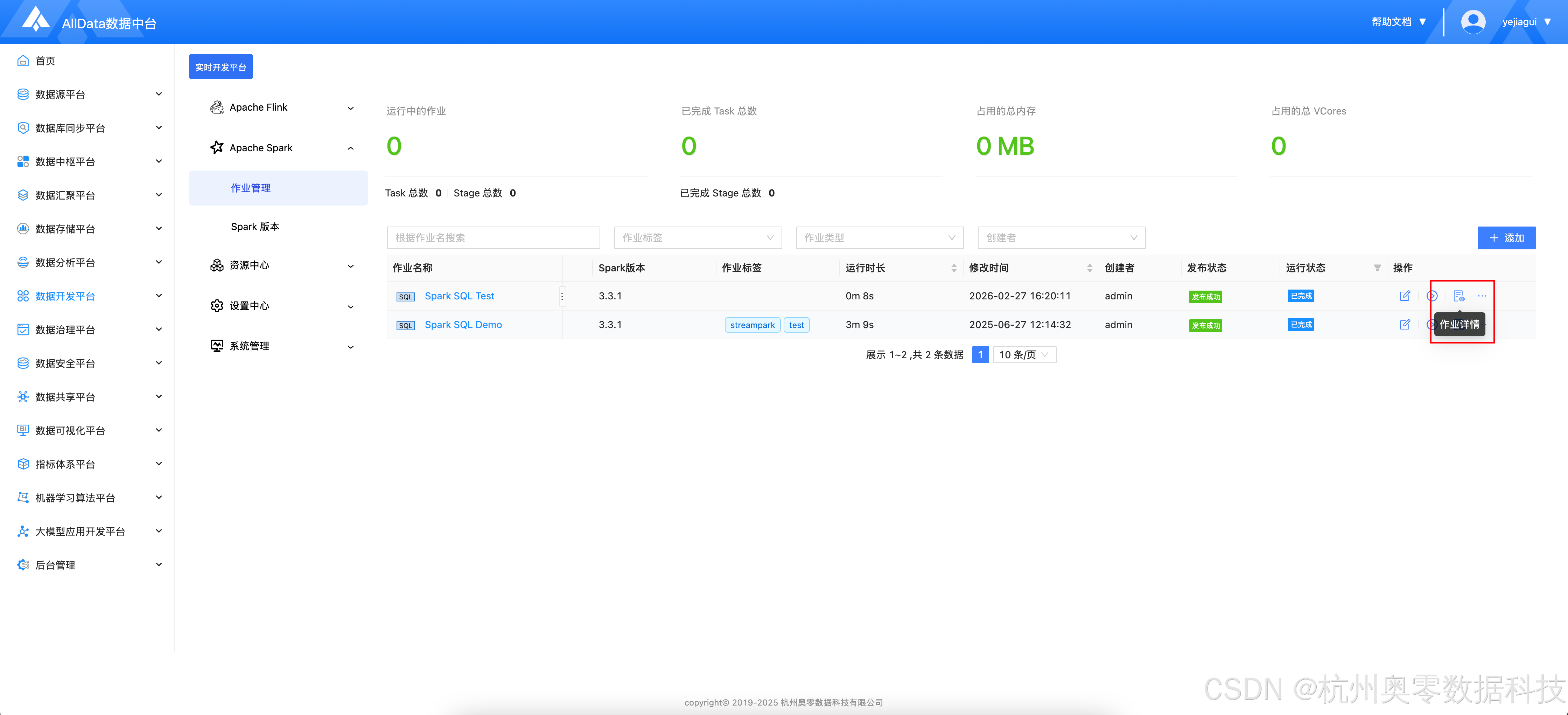Click the 运行状态 filter funnel icon

pyautogui.click(x=1378, y=268)
